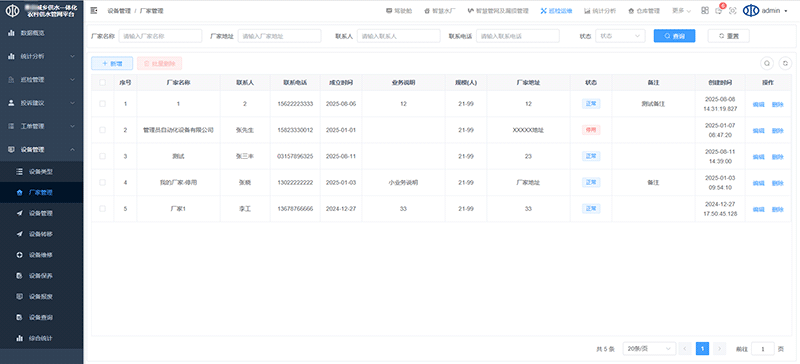Click phone number 13678766666 cell
This screenshot has height=364, width=800.
(295, 209)
